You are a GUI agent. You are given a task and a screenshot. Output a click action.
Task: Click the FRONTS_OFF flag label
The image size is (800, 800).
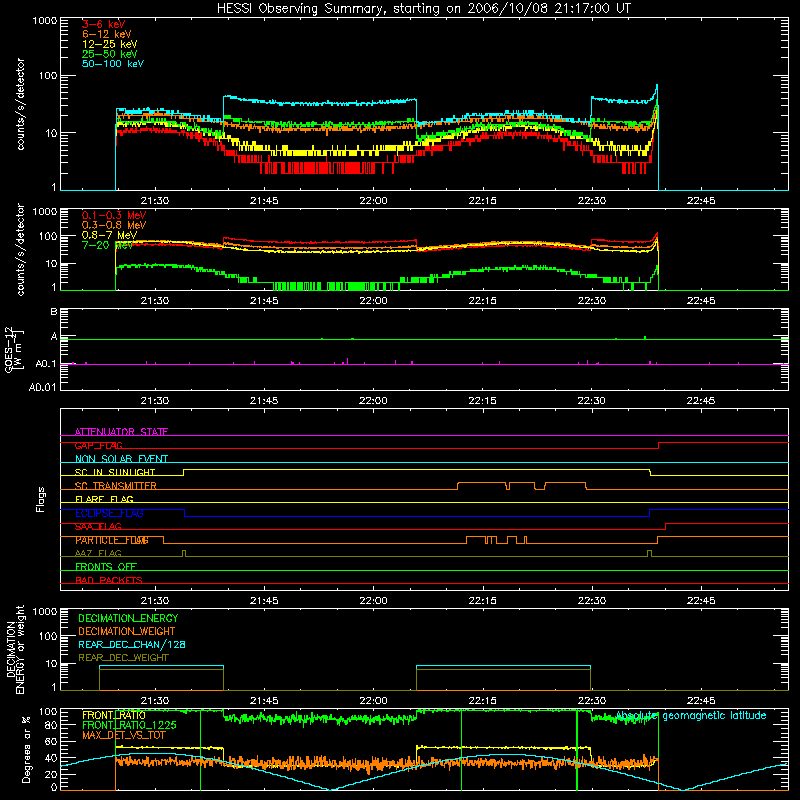click(106, 567)
